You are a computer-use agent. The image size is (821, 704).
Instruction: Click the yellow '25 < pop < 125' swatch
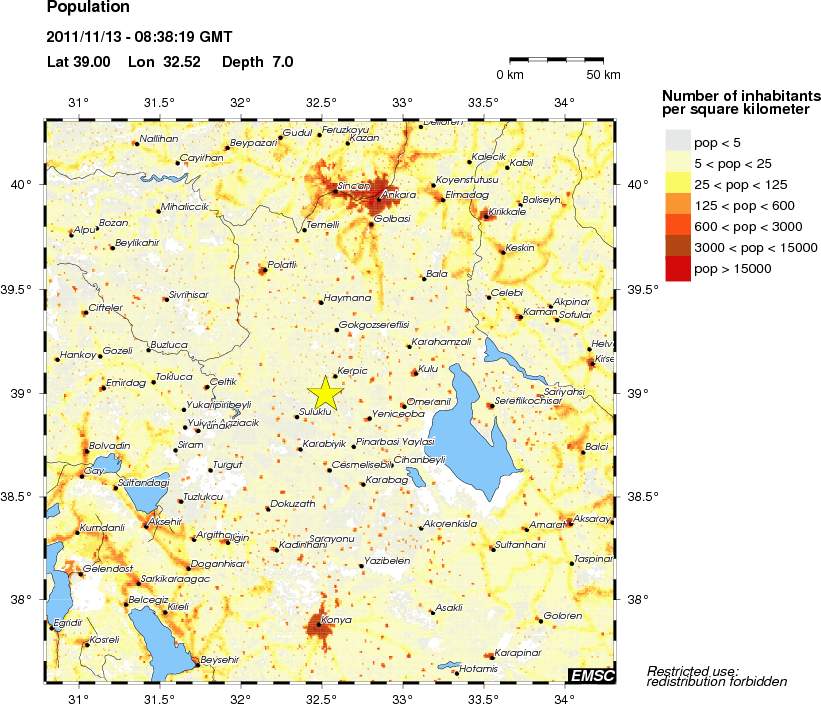(678, 183)
